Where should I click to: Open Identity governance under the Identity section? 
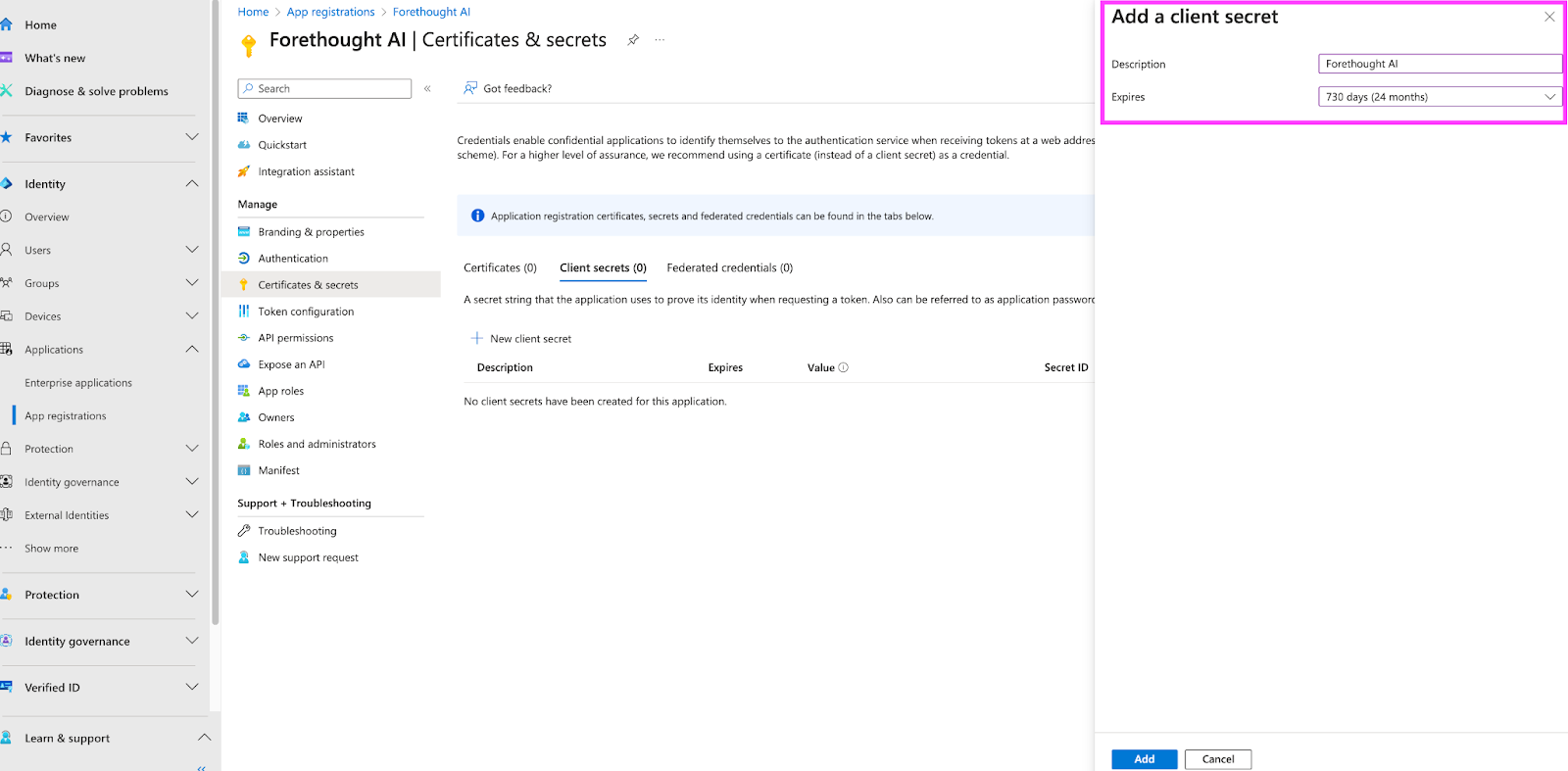(72, 482)
